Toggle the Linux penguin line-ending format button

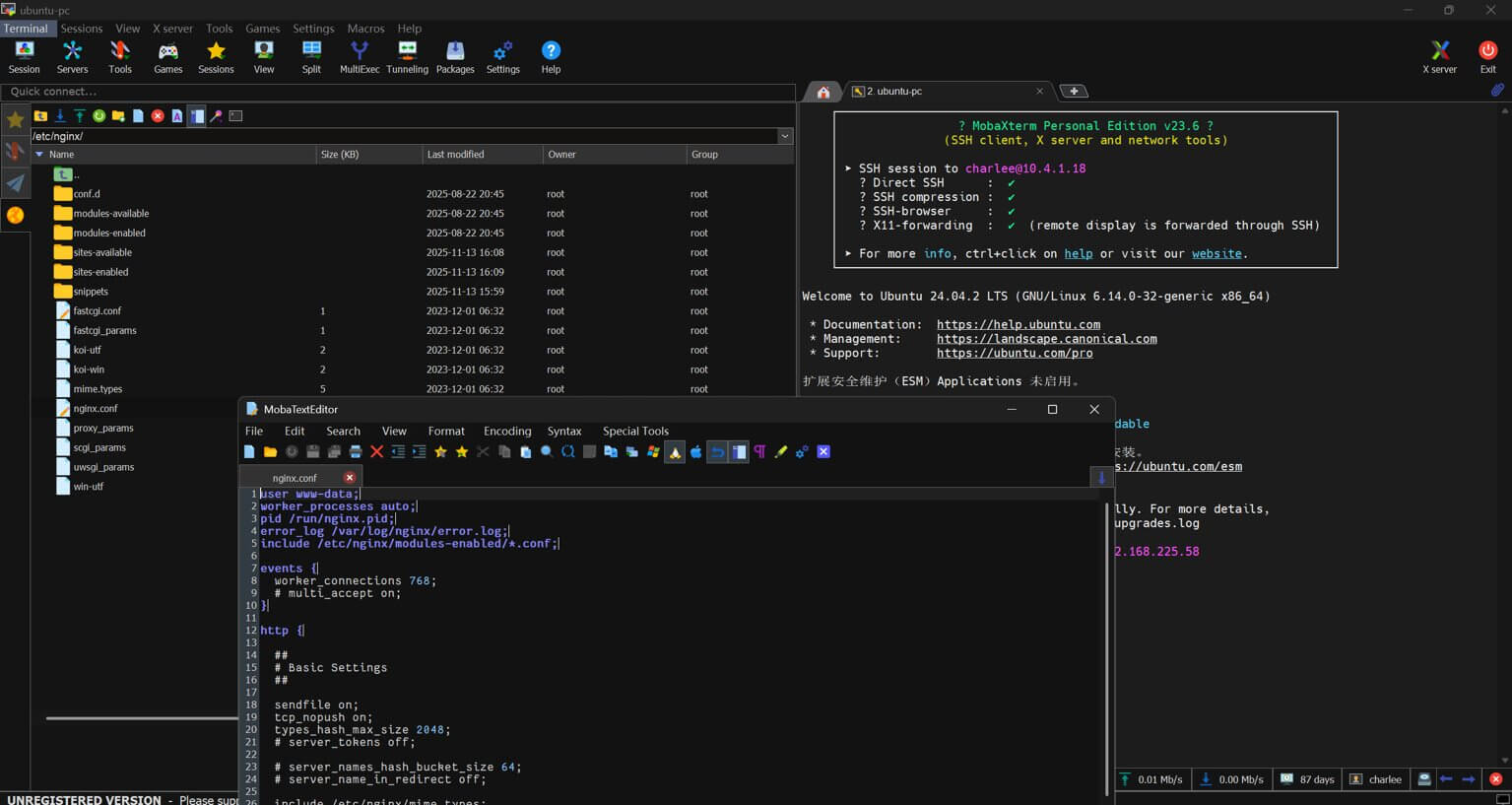click(675, 452)
